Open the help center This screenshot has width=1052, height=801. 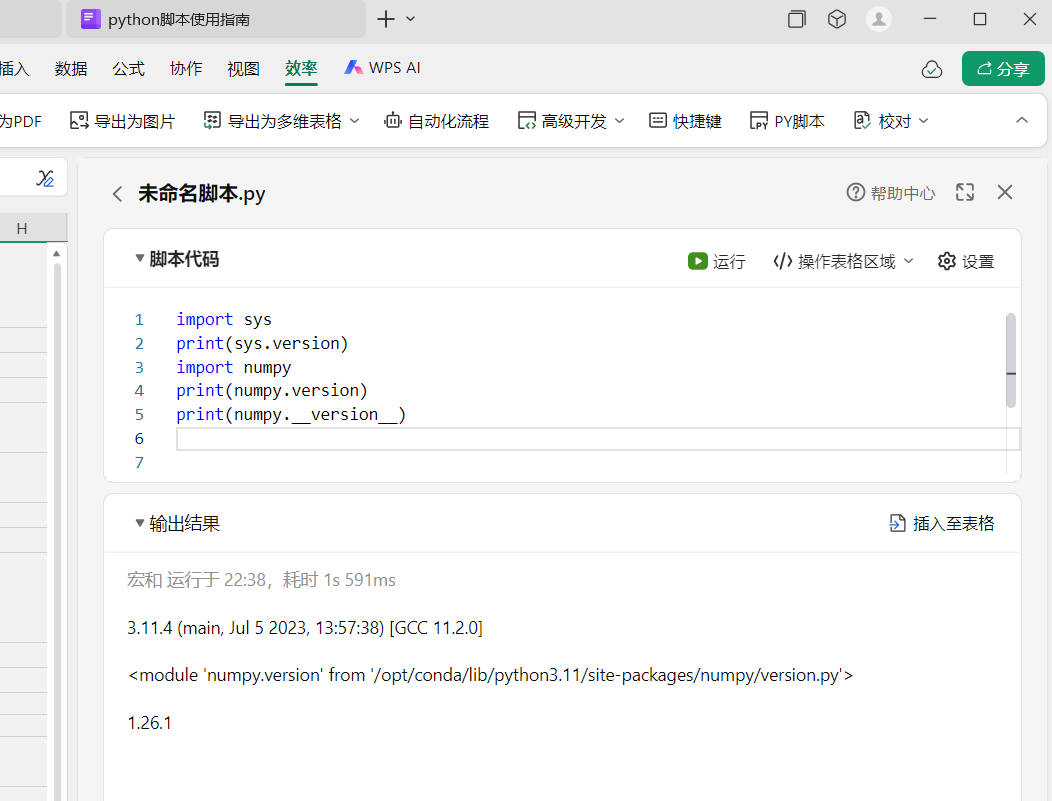click(890, 193)
